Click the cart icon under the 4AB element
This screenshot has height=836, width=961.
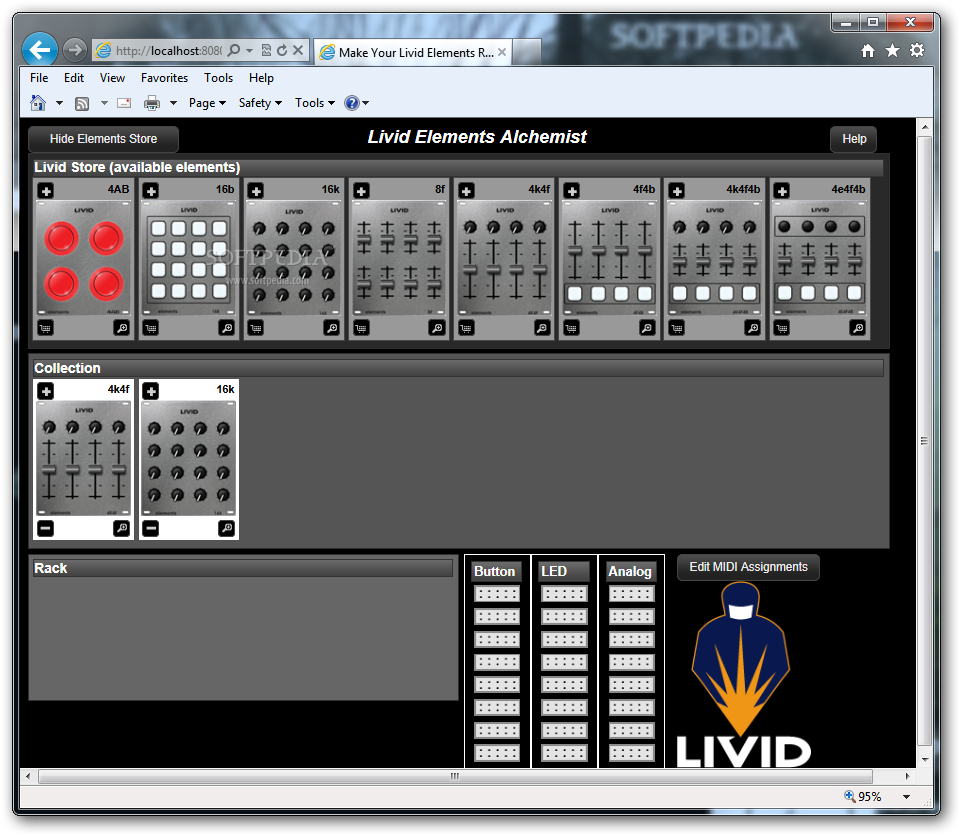[x=45, y=328]
